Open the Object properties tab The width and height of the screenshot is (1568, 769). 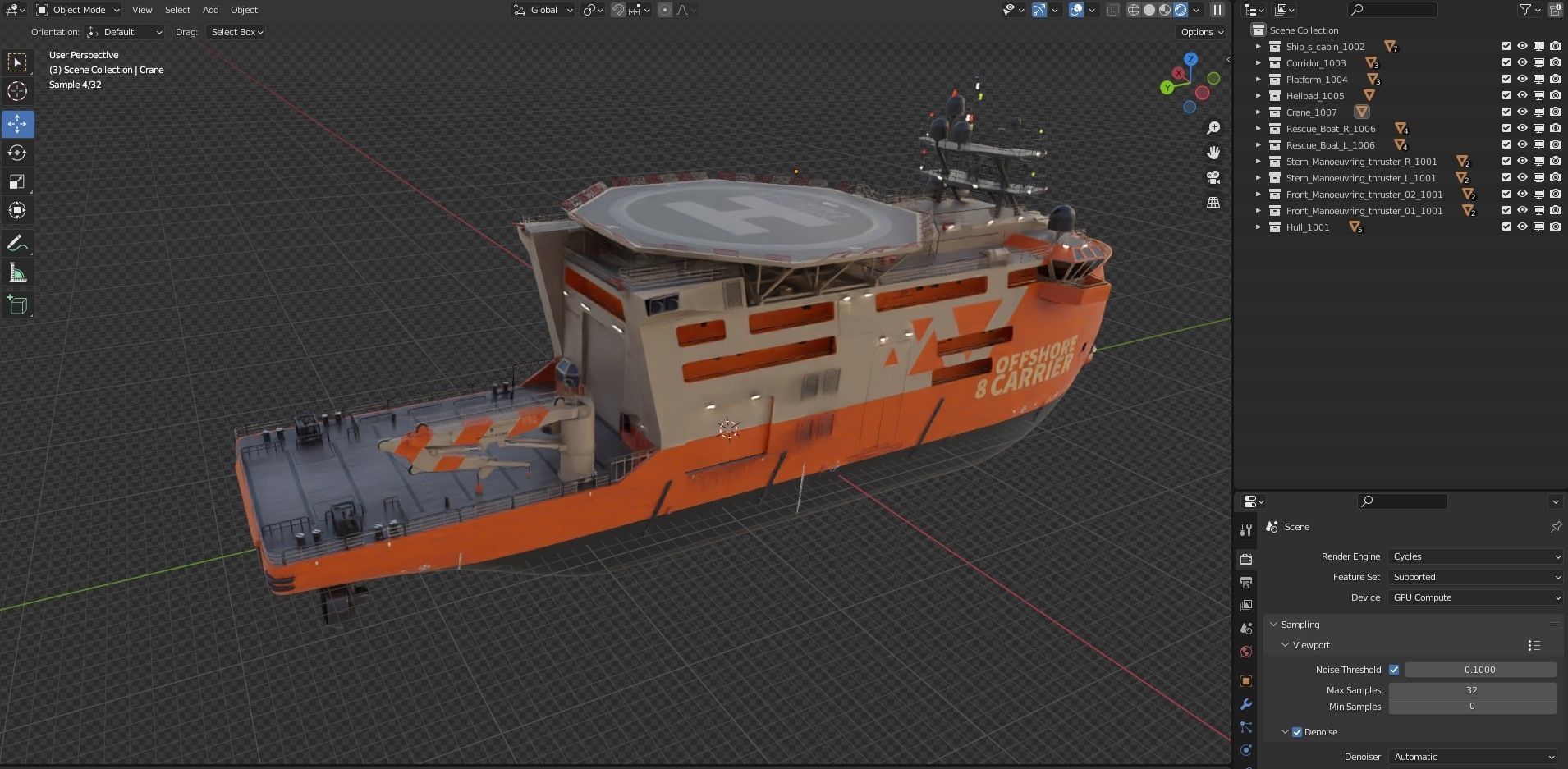[1246, 681]
